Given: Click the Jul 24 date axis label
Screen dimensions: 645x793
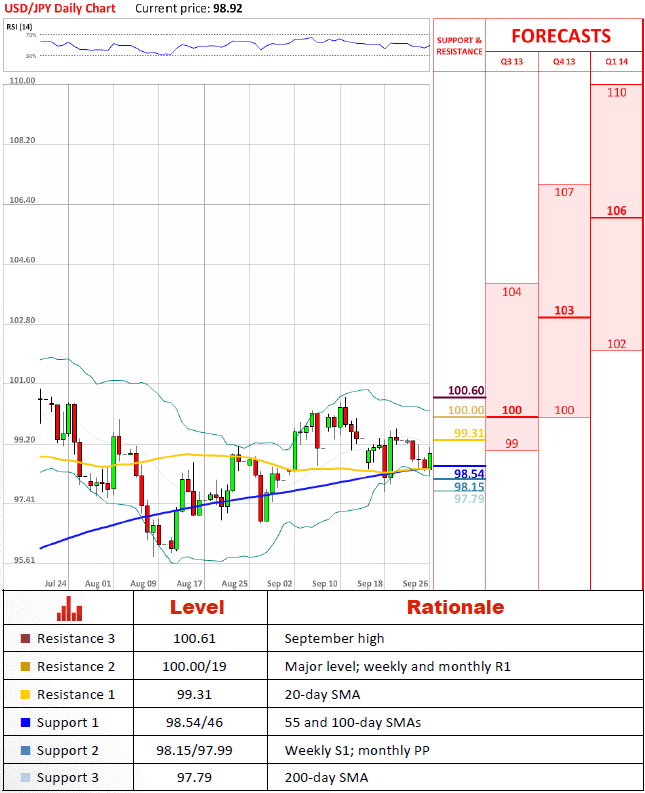Looking at the screenshot, I should click(x=55, y=584).
